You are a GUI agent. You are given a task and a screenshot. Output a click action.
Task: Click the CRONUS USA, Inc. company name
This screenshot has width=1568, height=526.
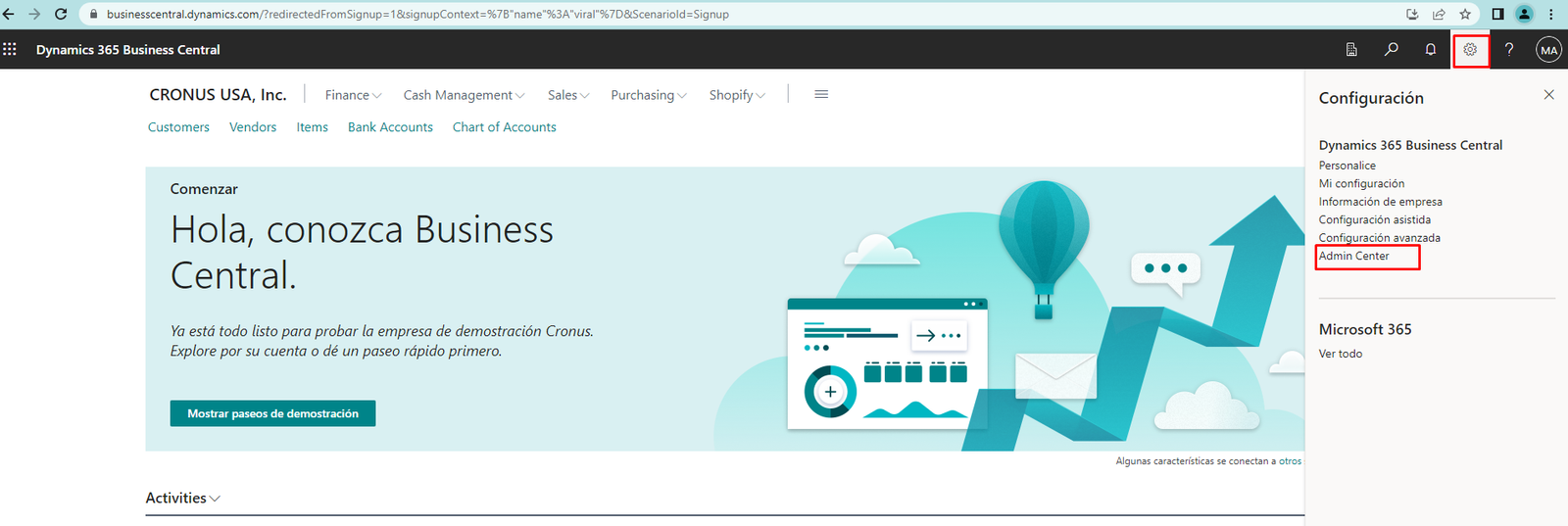(218, 95)
